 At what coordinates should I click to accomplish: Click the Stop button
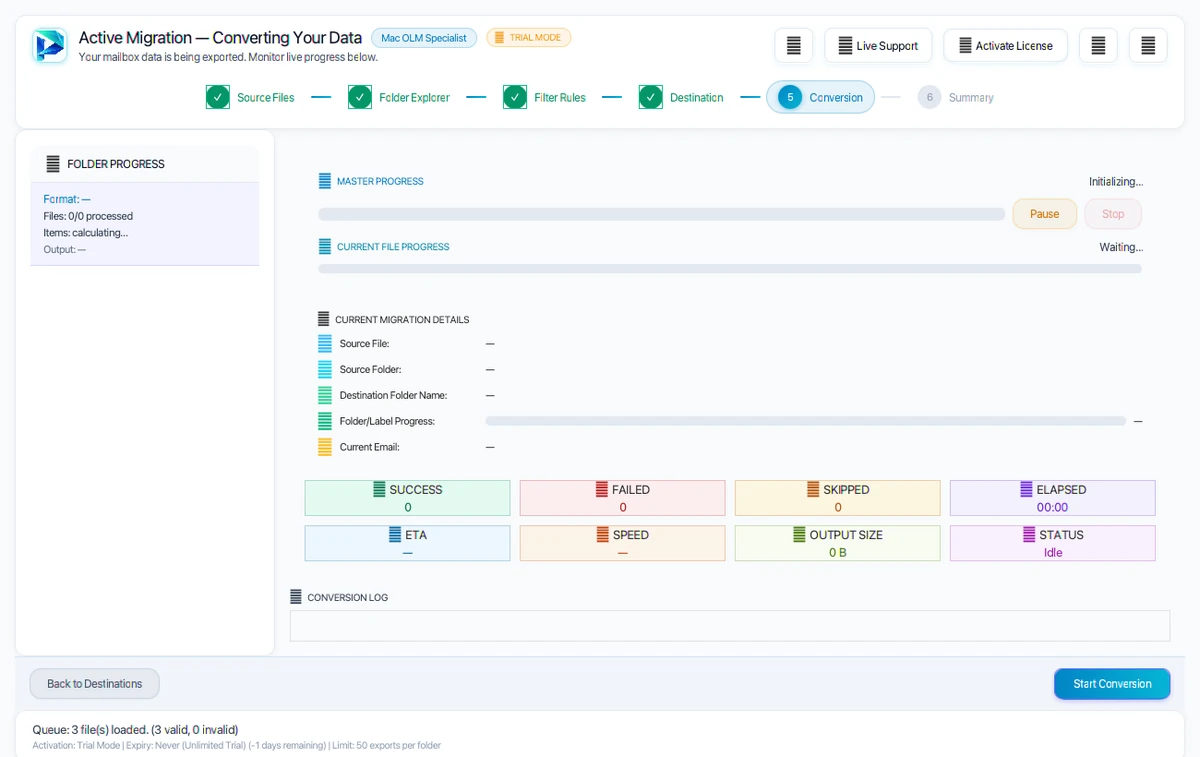click(1113, 214)
